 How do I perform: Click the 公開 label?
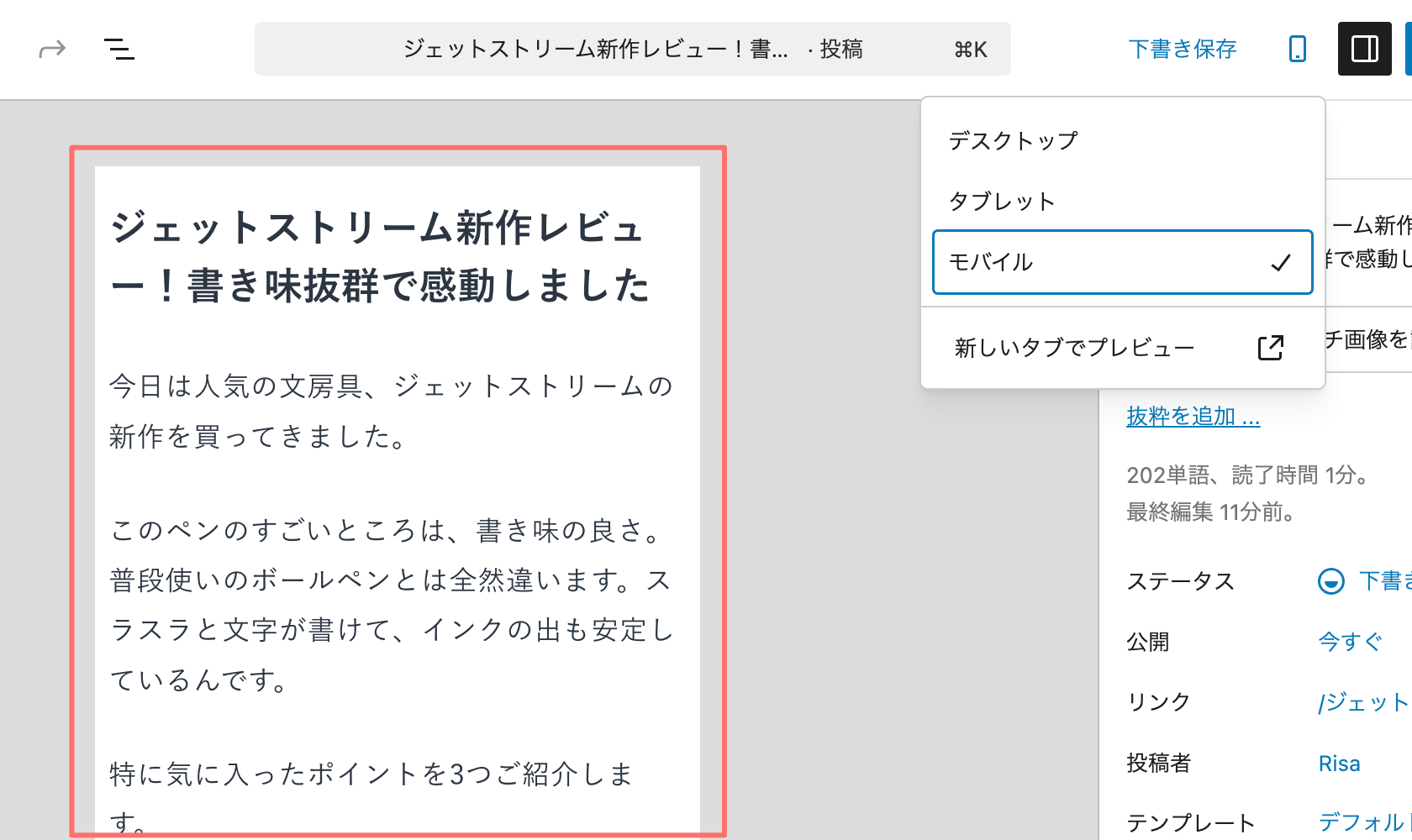pyautogui.click(x=1148, y=642)
